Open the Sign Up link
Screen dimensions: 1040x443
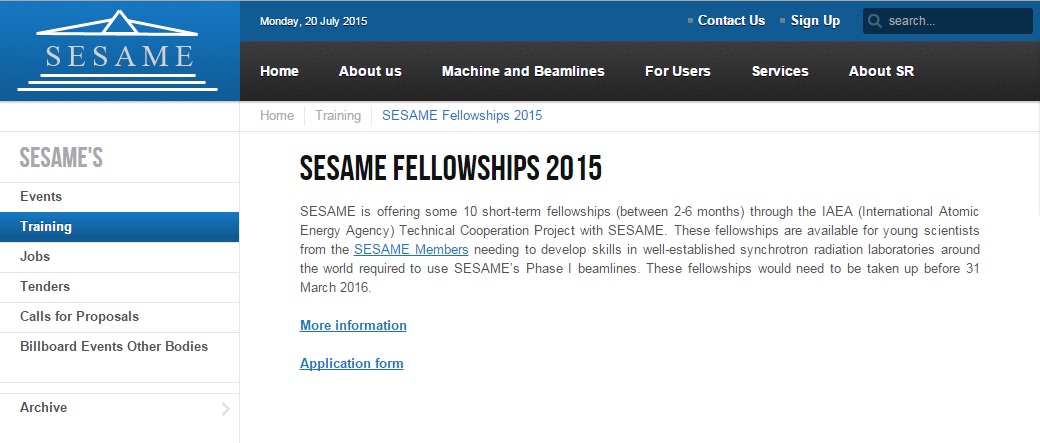[x=815, y=21]
